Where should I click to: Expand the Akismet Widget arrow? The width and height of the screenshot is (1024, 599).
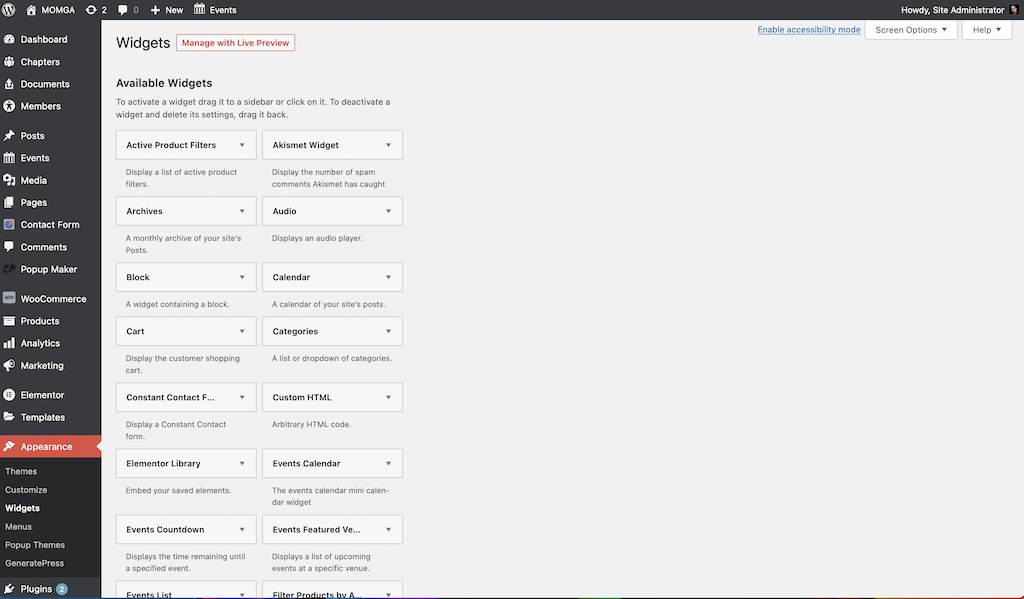point(388,145)
